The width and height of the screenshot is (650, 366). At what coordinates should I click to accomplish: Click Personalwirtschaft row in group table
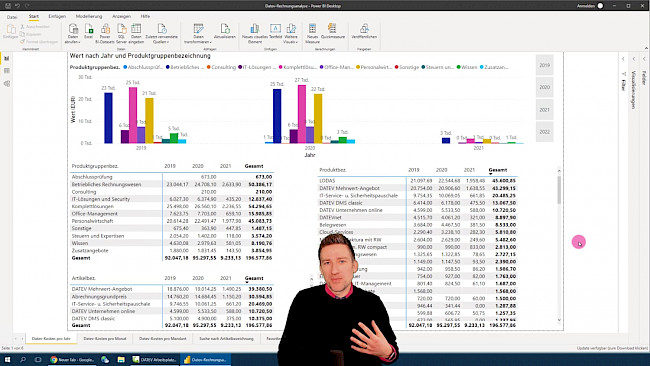click(x=172, y=221)
